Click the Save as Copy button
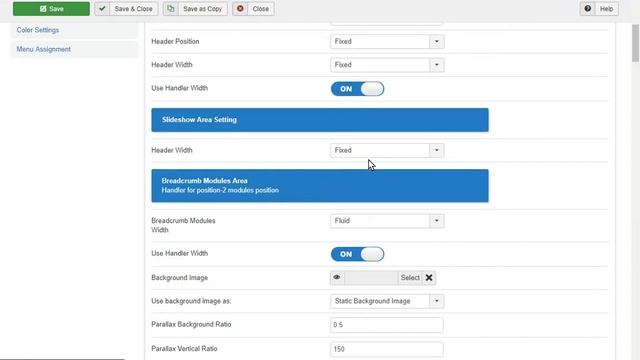 pyautogui.click(x=195, y=9)
